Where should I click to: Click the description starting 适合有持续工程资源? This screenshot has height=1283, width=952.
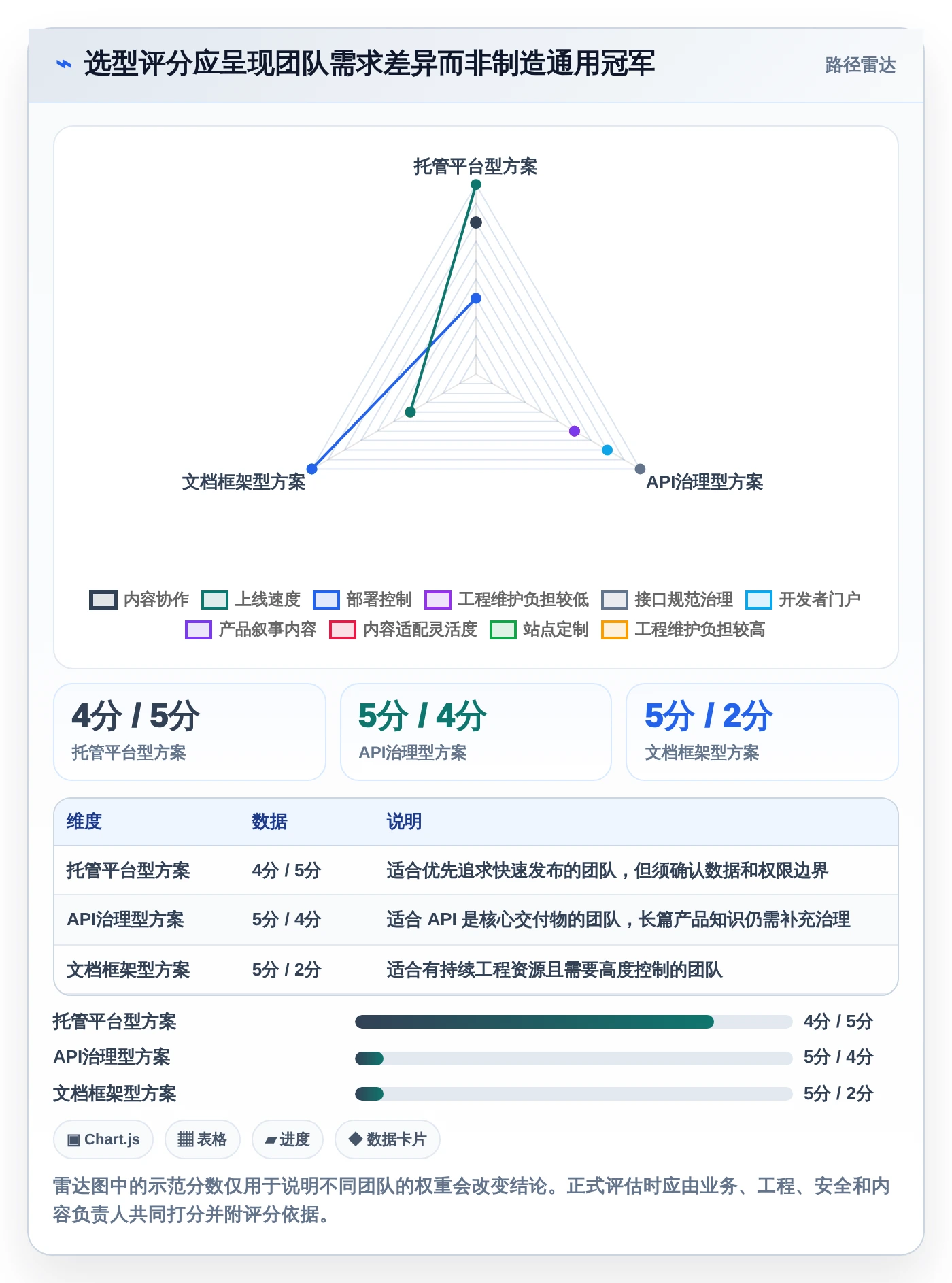coord(554,969)
